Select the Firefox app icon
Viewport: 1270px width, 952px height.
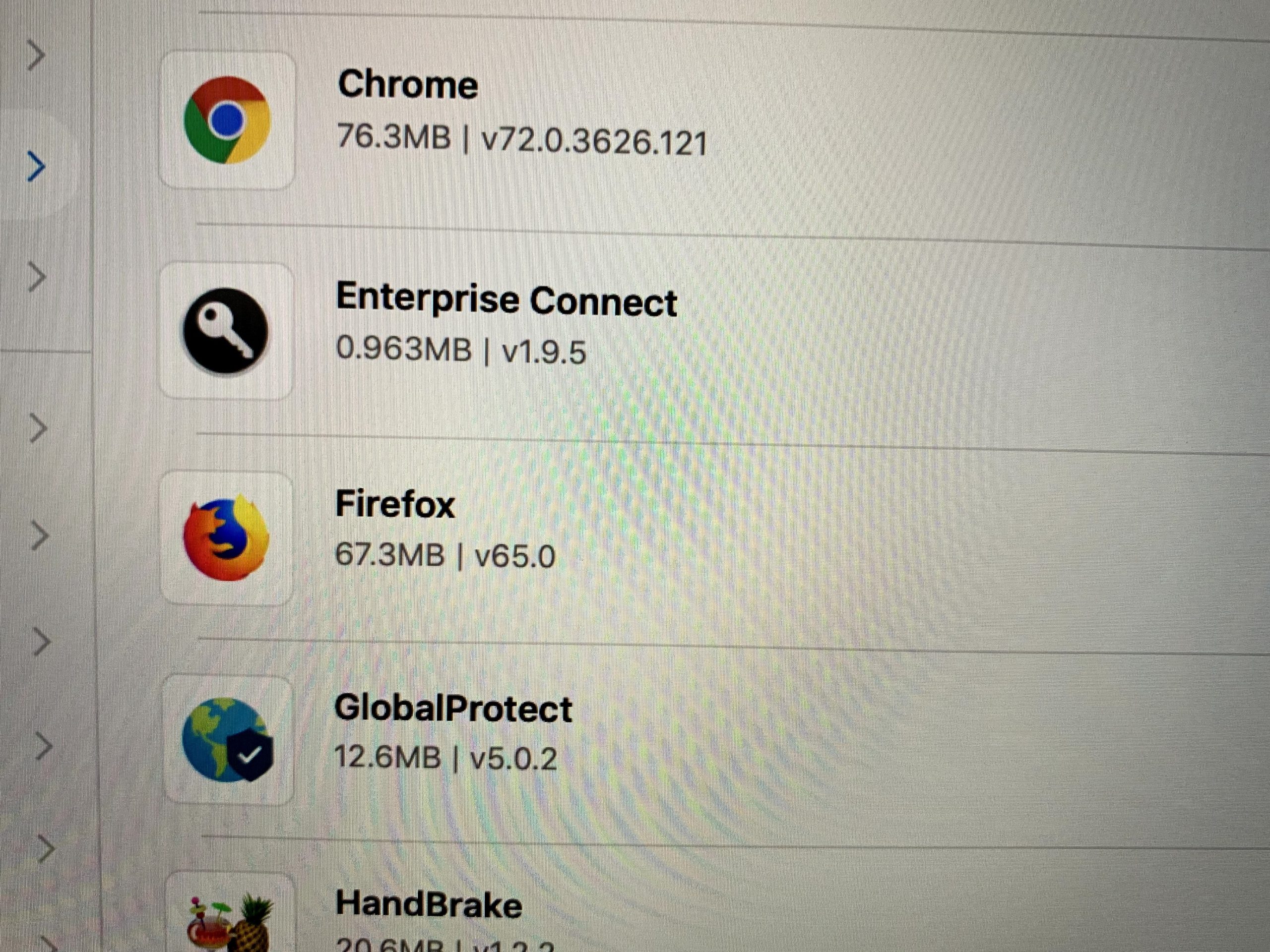coord(226,538)
